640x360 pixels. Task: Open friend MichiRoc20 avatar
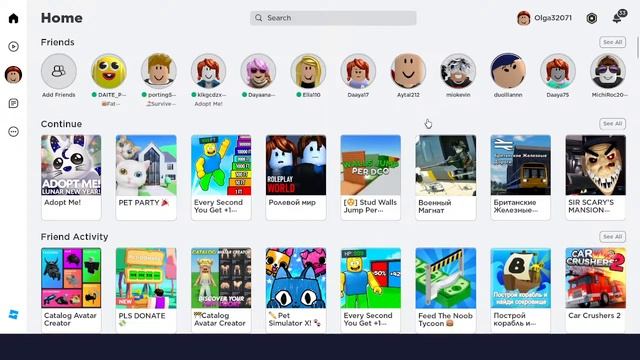(608, 71)
